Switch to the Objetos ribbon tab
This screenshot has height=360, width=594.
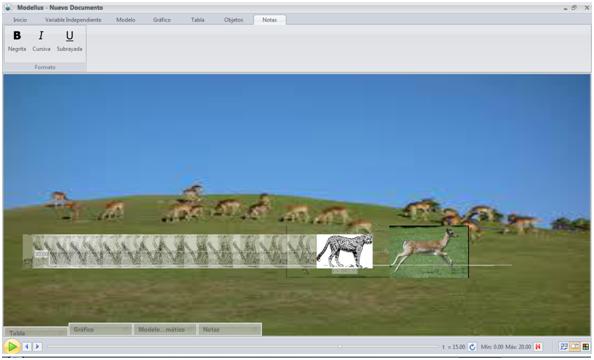[233, 20]
